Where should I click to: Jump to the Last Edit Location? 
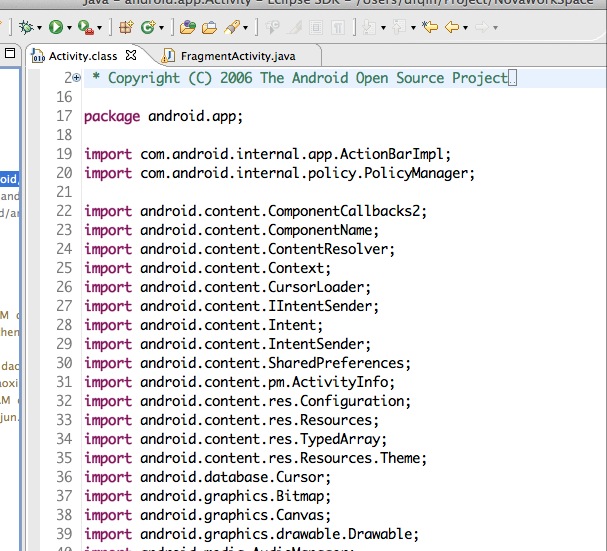[430, 27]
